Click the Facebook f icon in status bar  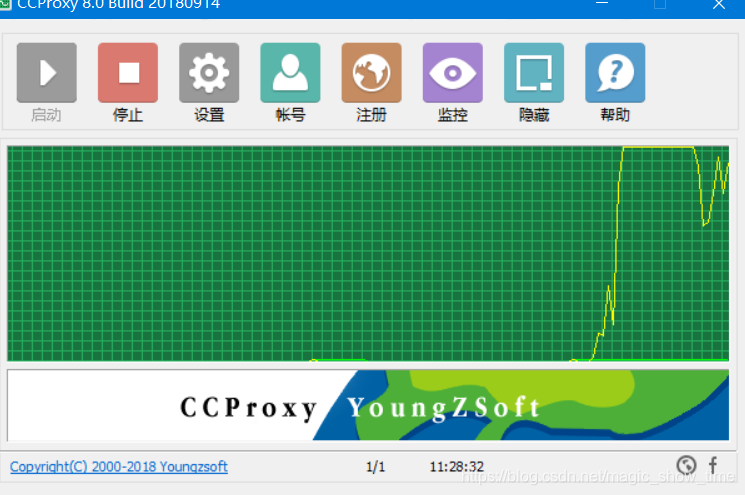pos(713,465)
